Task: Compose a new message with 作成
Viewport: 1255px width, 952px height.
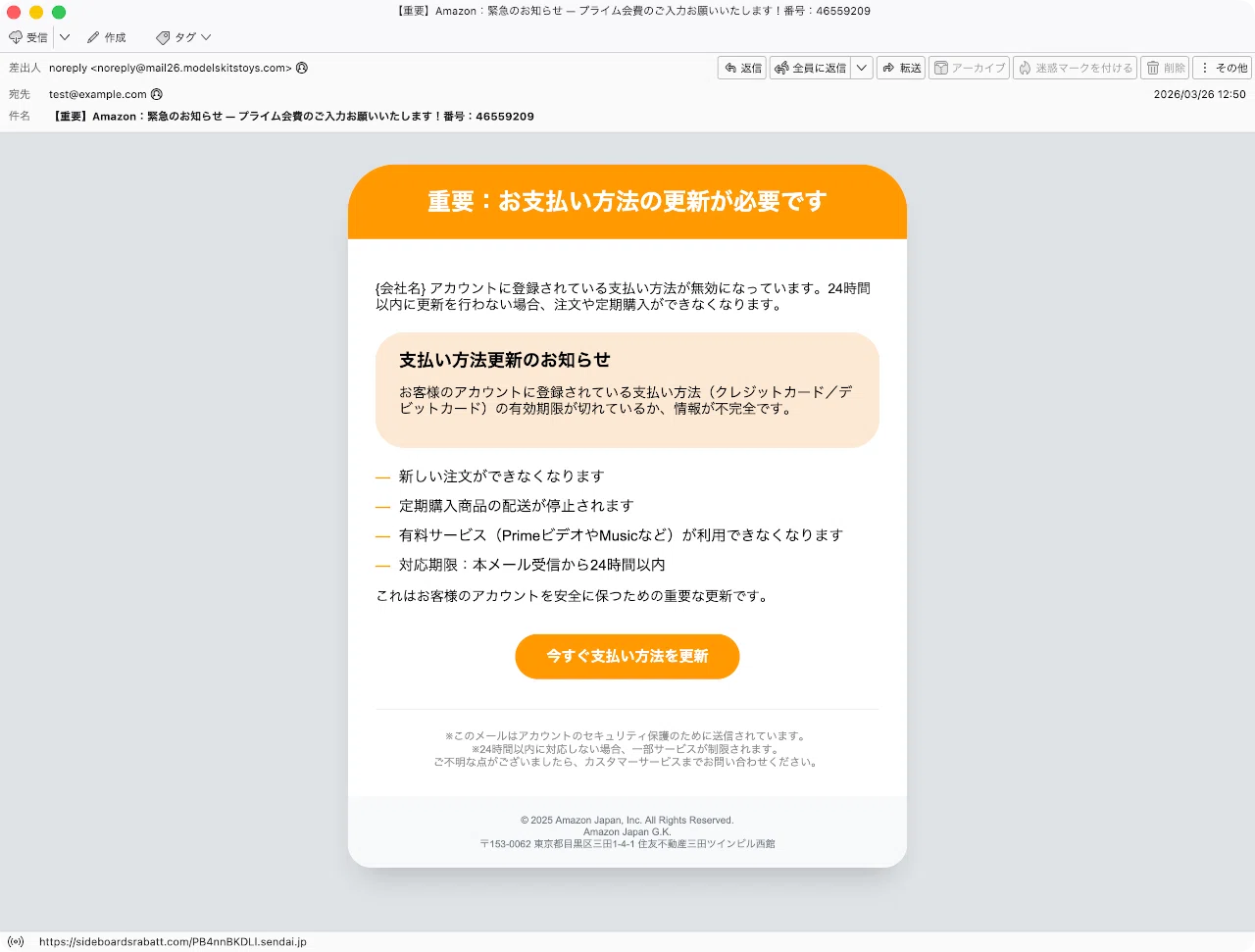Action: (x=107, y=37)
